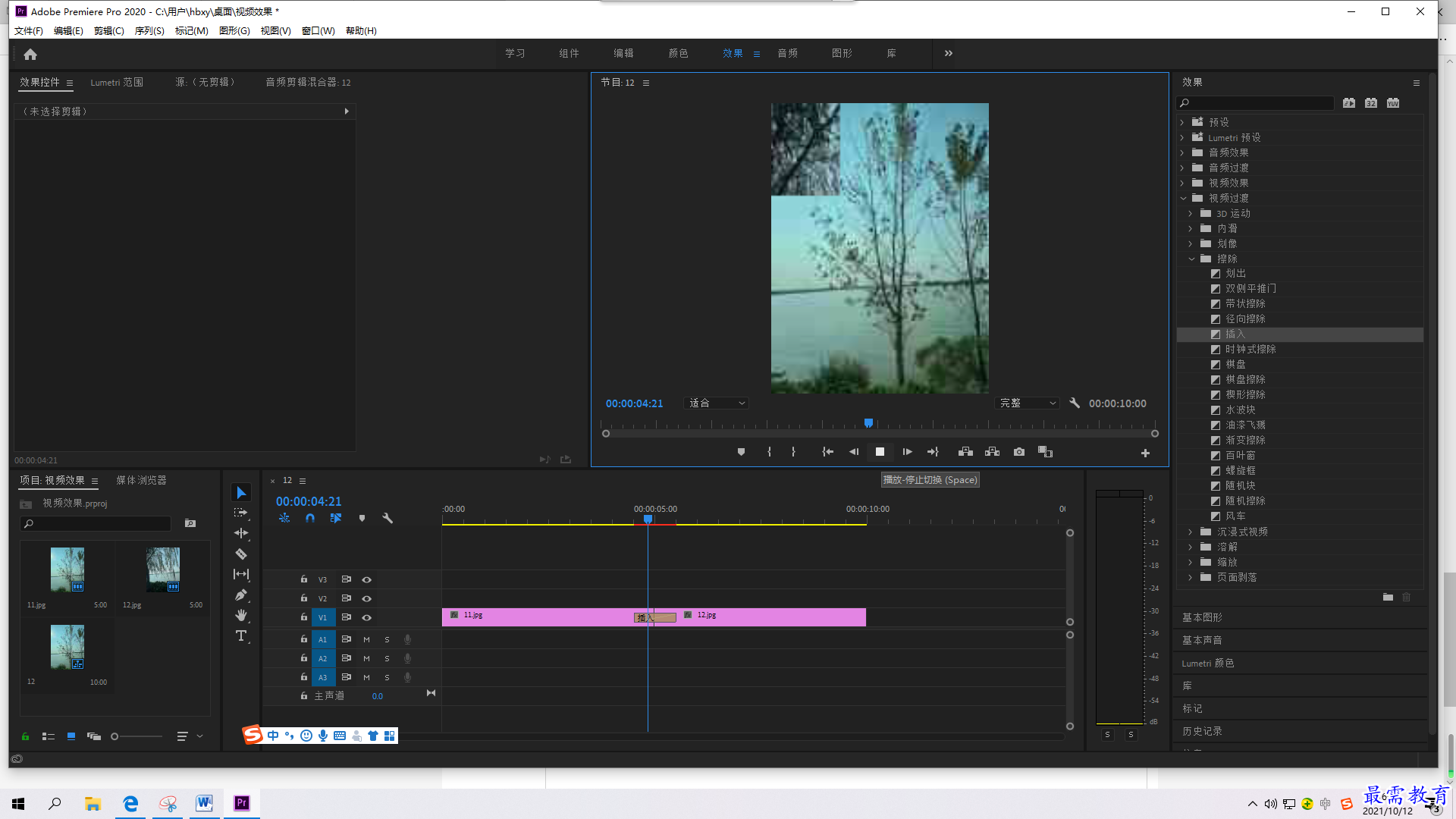
Task: Open the Lumetri 颜色 panel
Action: 1207,663
